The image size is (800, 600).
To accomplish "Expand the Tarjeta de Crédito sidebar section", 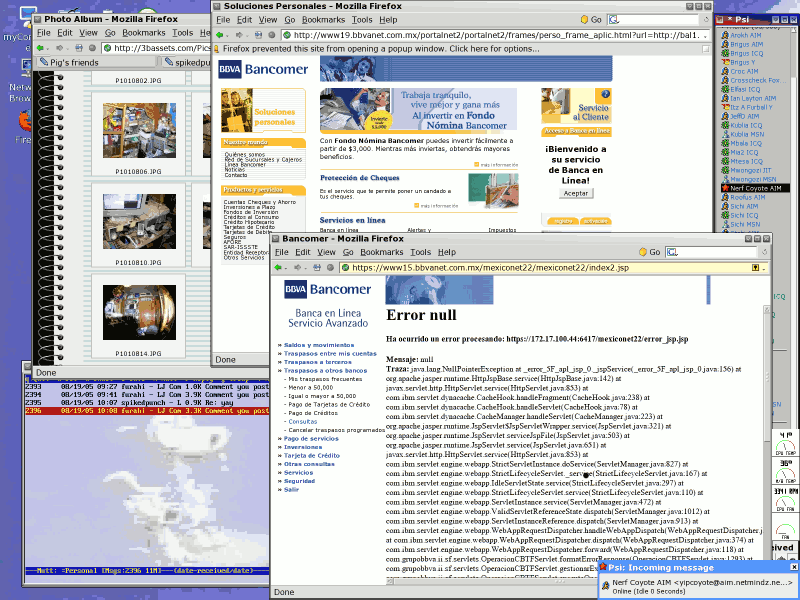I will [x=311, y=455].
